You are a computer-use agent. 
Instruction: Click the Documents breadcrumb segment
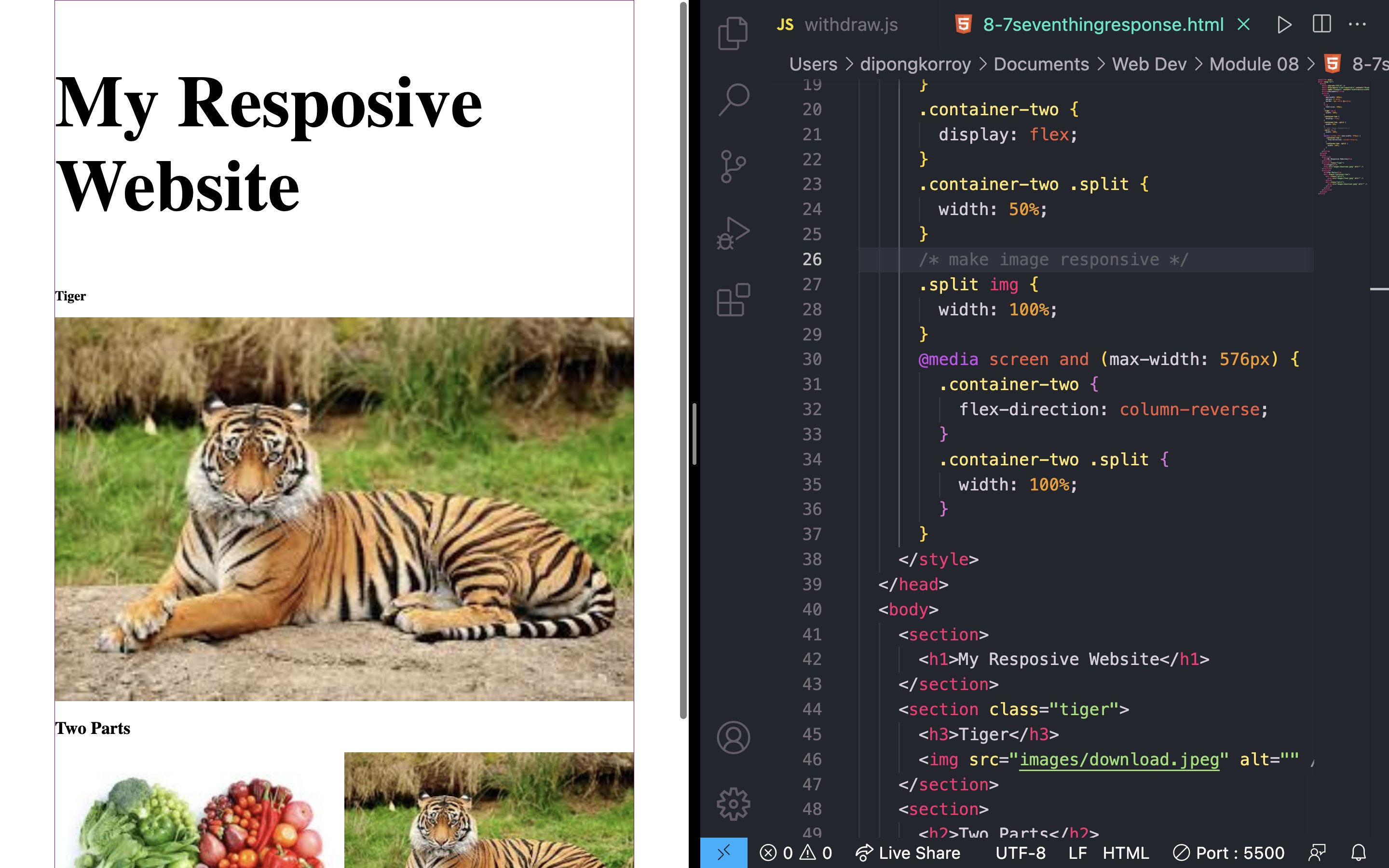coord(1041,64)
